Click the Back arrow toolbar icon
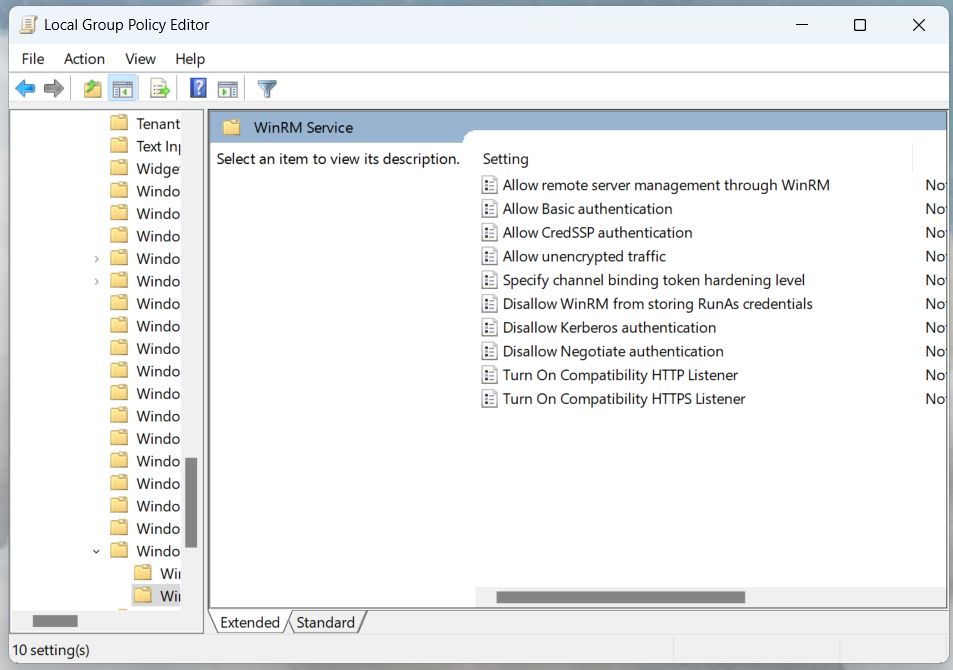This screenshot has width=953, height=670. [25, 89]
